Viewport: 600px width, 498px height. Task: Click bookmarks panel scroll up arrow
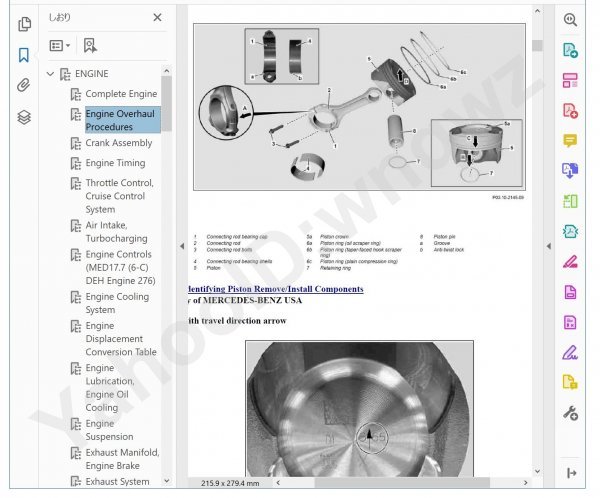pos(166,71)
